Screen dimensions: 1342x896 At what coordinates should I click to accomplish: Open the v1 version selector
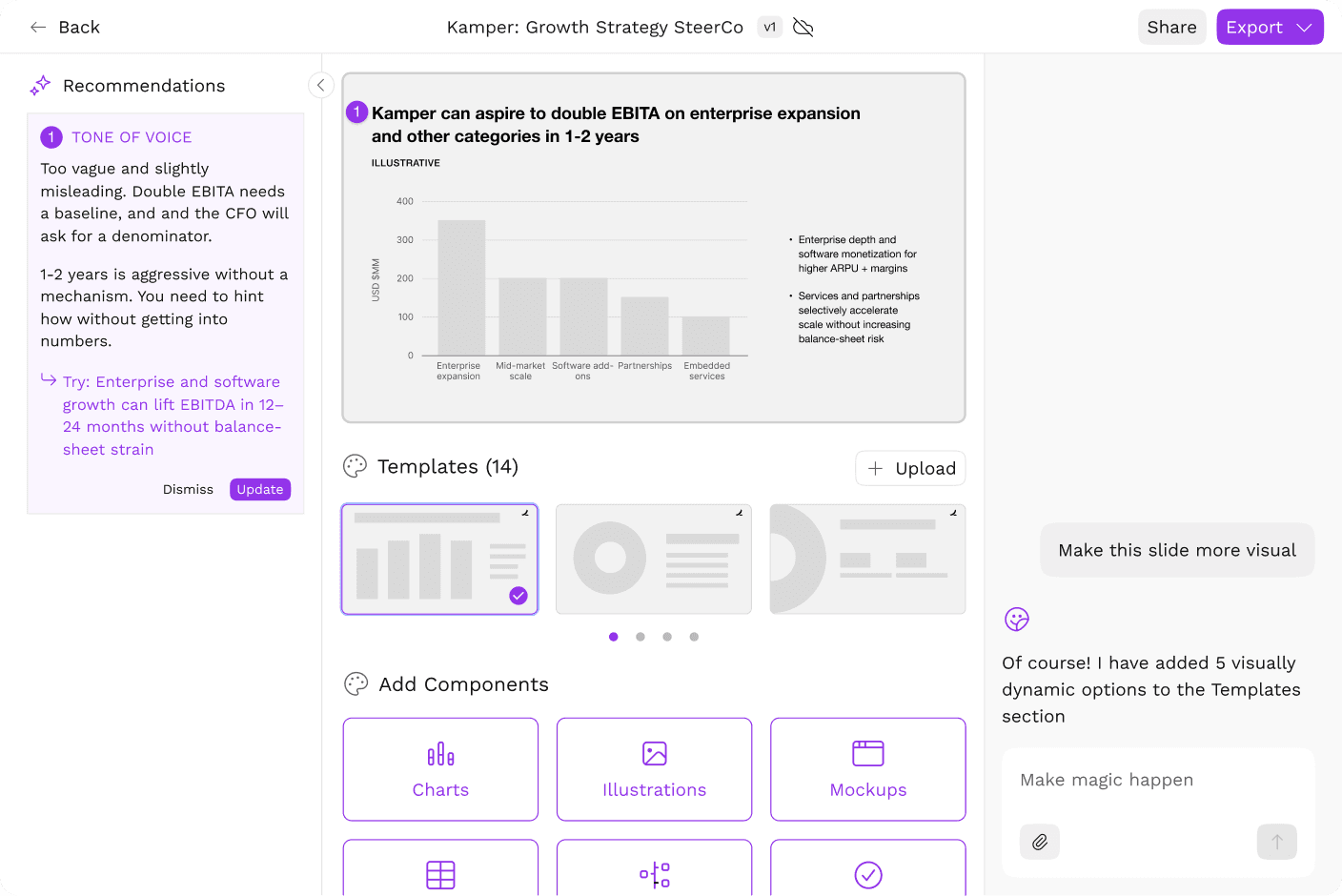(769, 28)
